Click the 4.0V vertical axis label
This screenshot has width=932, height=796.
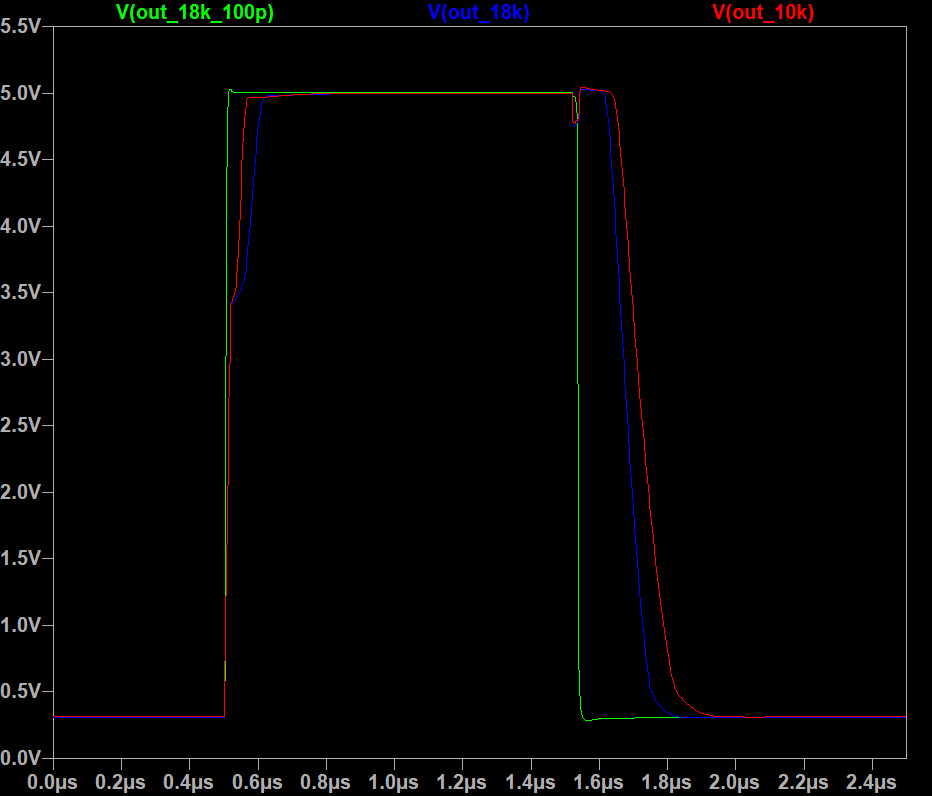click(21, 226)
